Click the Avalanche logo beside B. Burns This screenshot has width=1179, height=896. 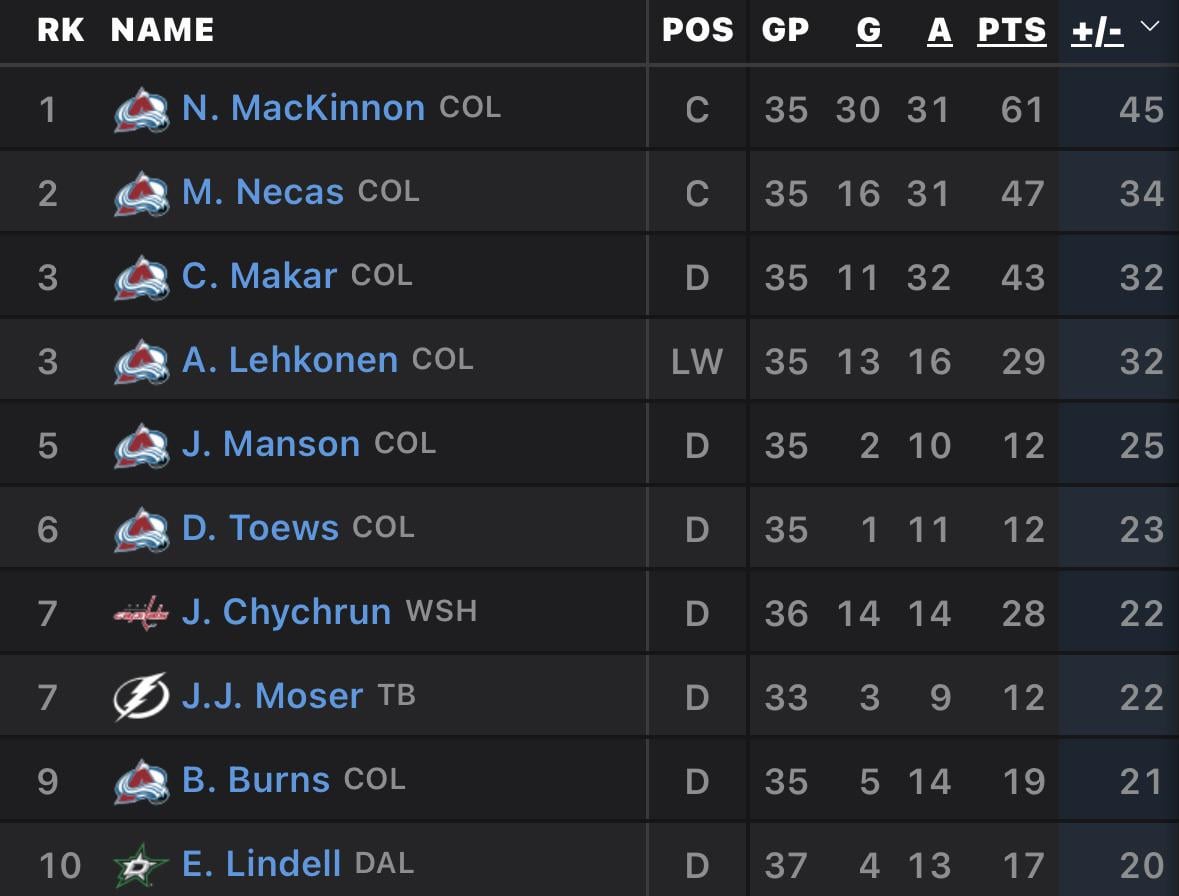click(x=141, y=781)
